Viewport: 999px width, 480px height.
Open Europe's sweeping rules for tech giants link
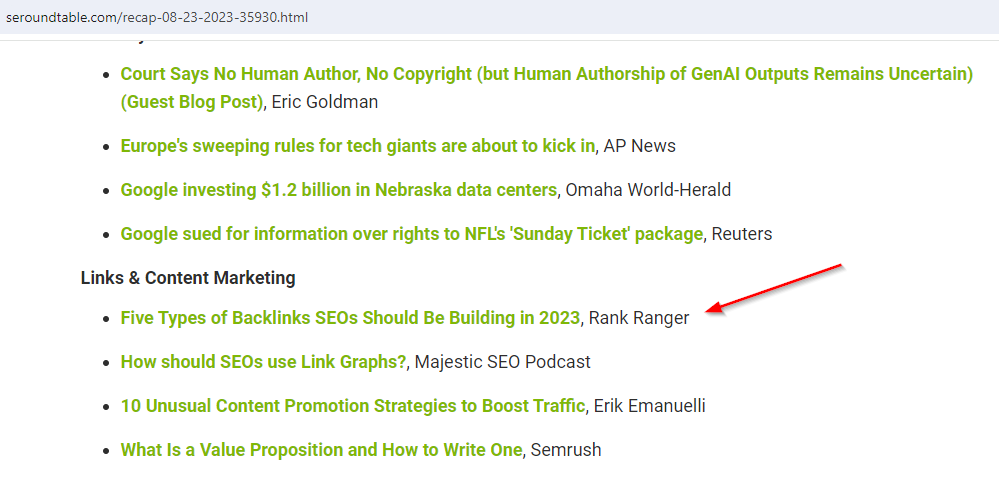pos(357,146)
